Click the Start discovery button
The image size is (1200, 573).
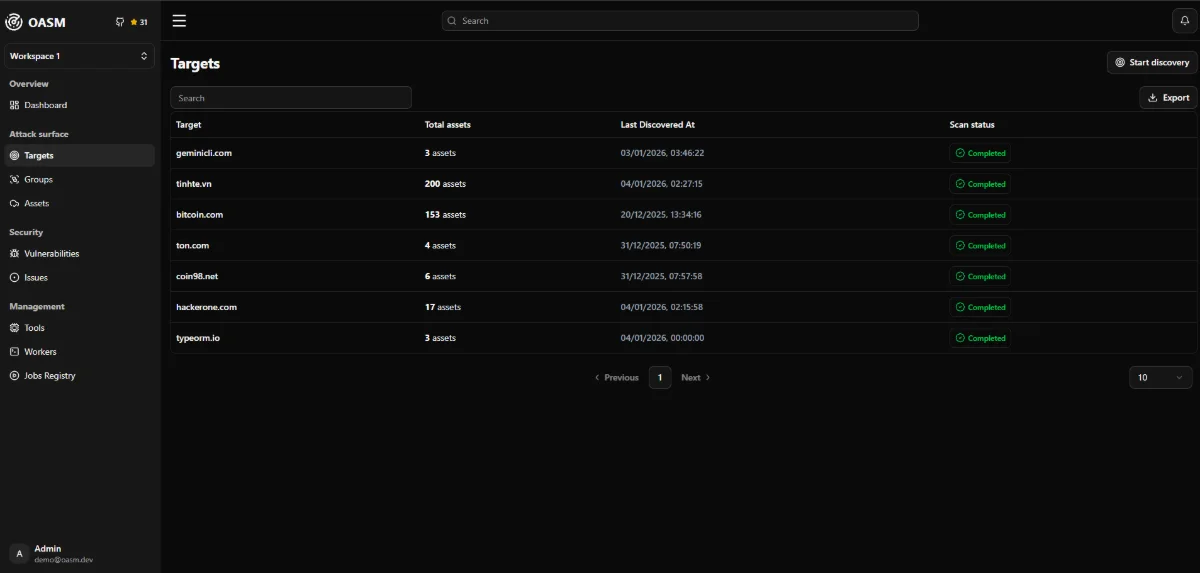tap(1152, 62)
